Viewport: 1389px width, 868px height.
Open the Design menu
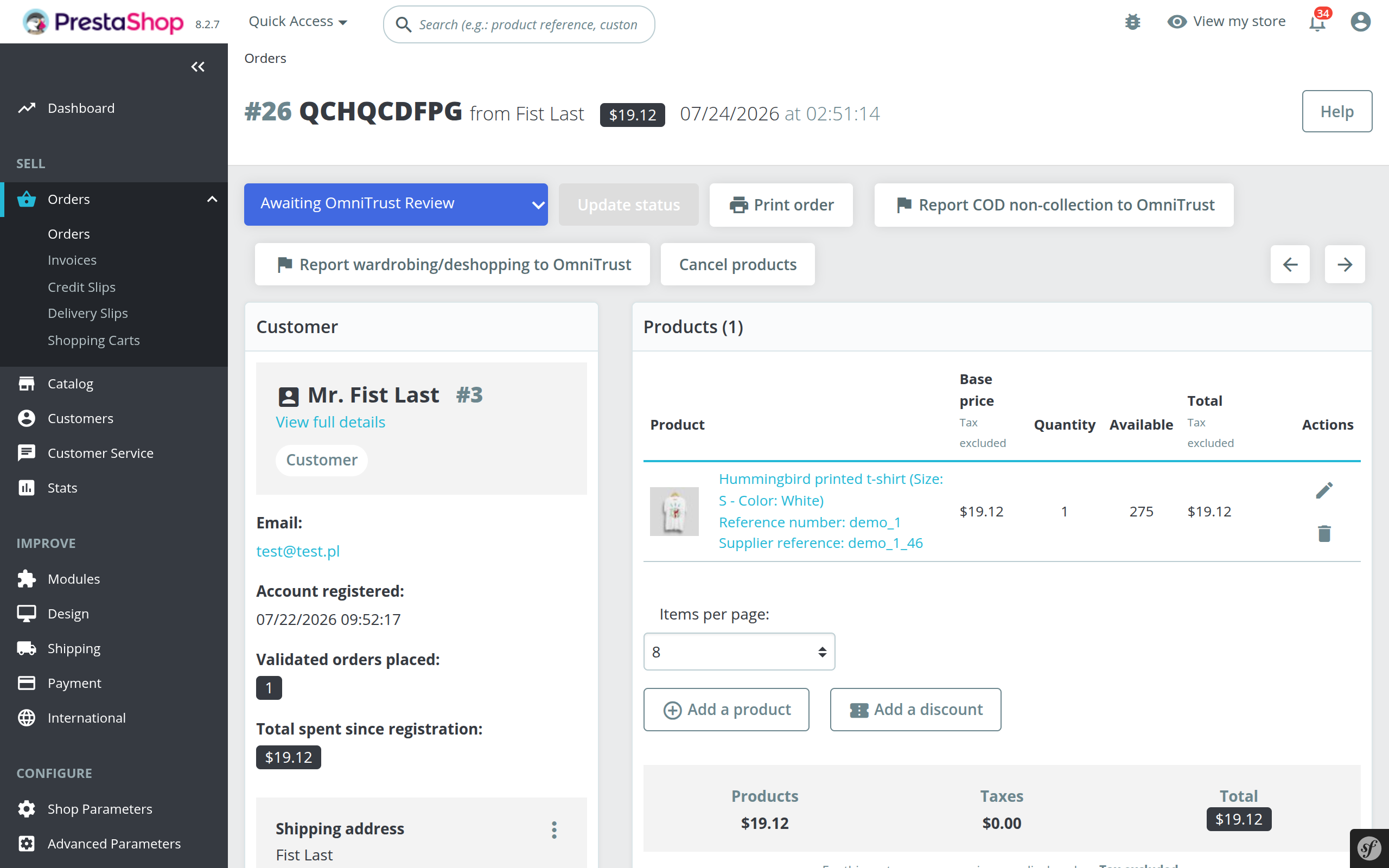tap(68, 614)
